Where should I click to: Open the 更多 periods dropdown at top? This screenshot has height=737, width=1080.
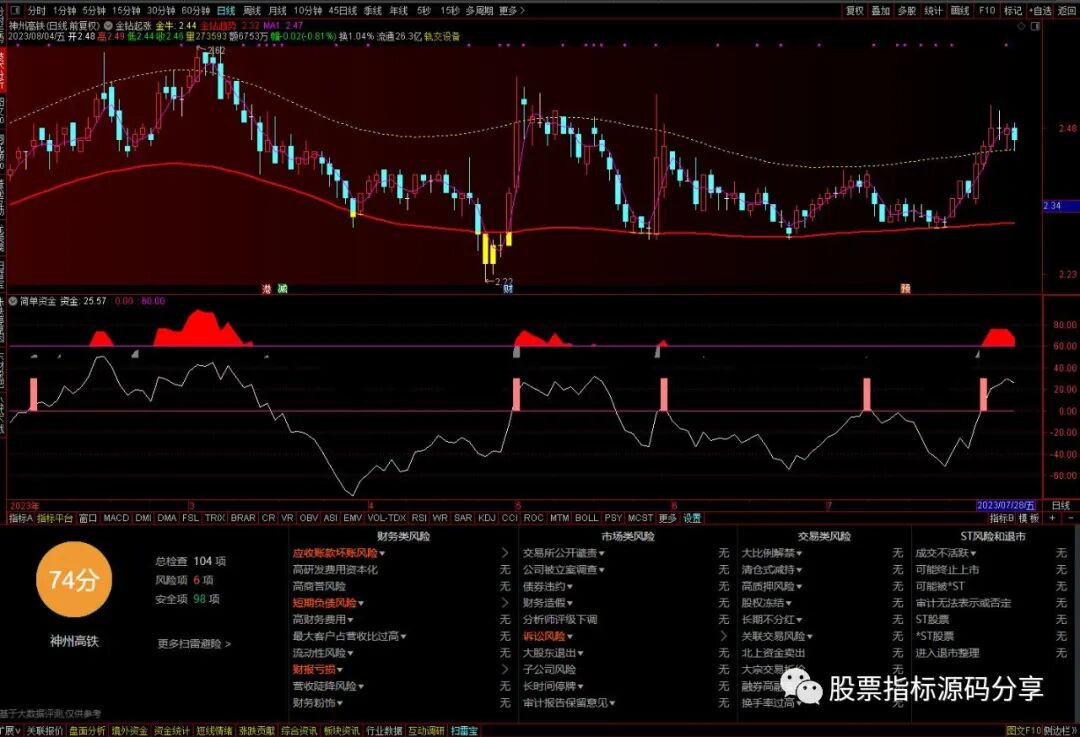point(511,10)
